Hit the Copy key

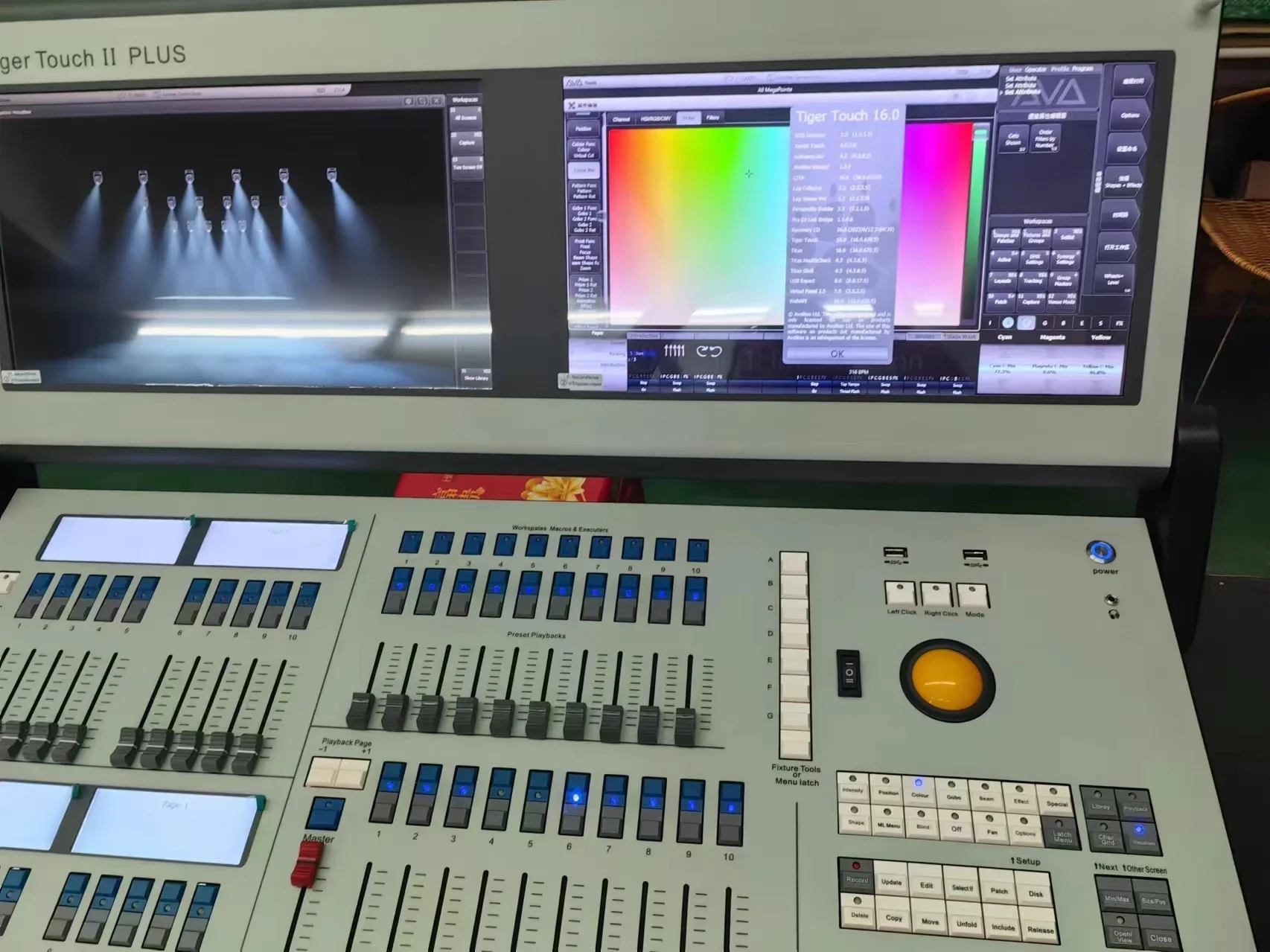click(x=894, y=916)
